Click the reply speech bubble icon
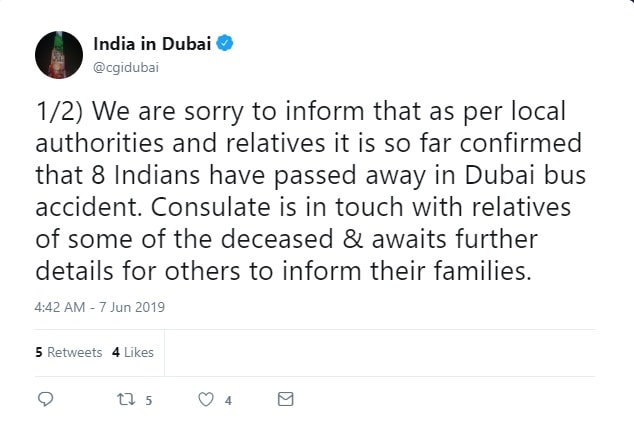The width and height of the screenshot is (634, 435). [45, 399]
